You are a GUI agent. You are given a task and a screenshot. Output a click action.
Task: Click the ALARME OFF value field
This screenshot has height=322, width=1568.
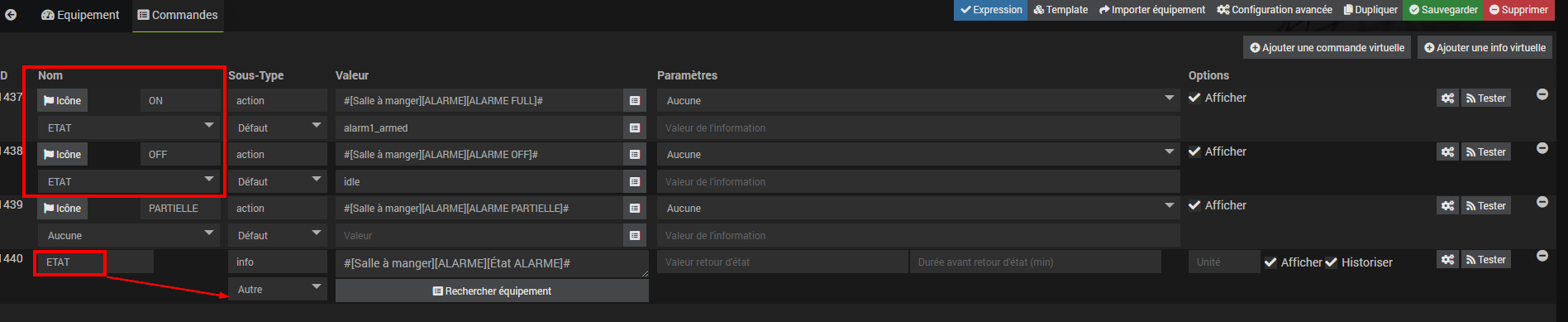click(479, 154)
